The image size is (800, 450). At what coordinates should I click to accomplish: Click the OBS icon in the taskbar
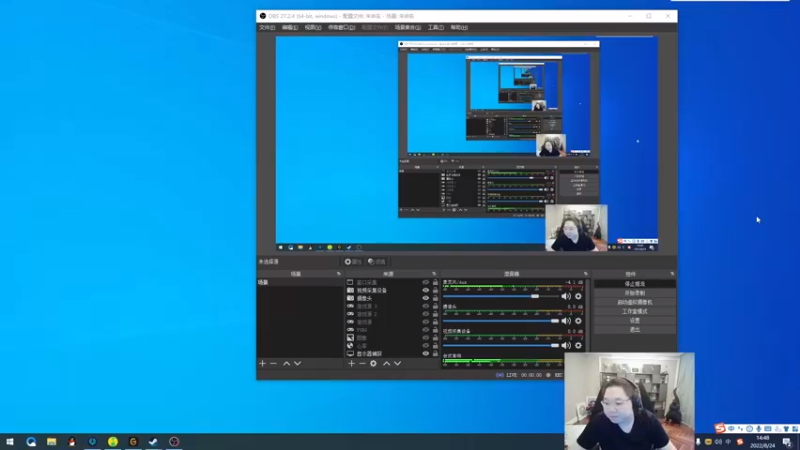[x=174, y=442]
